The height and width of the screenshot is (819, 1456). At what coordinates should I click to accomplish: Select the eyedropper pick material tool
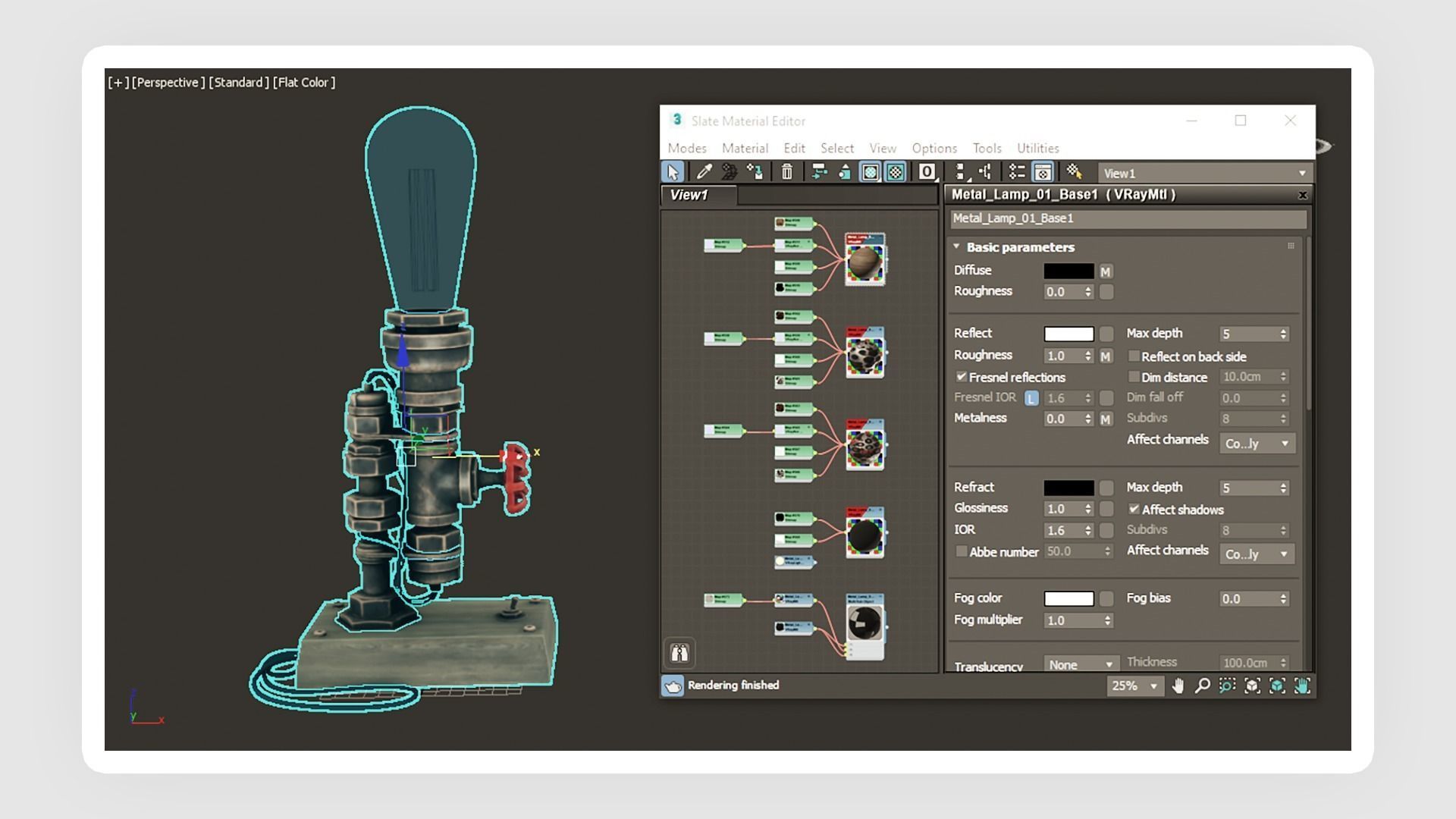tap(704, 172)
